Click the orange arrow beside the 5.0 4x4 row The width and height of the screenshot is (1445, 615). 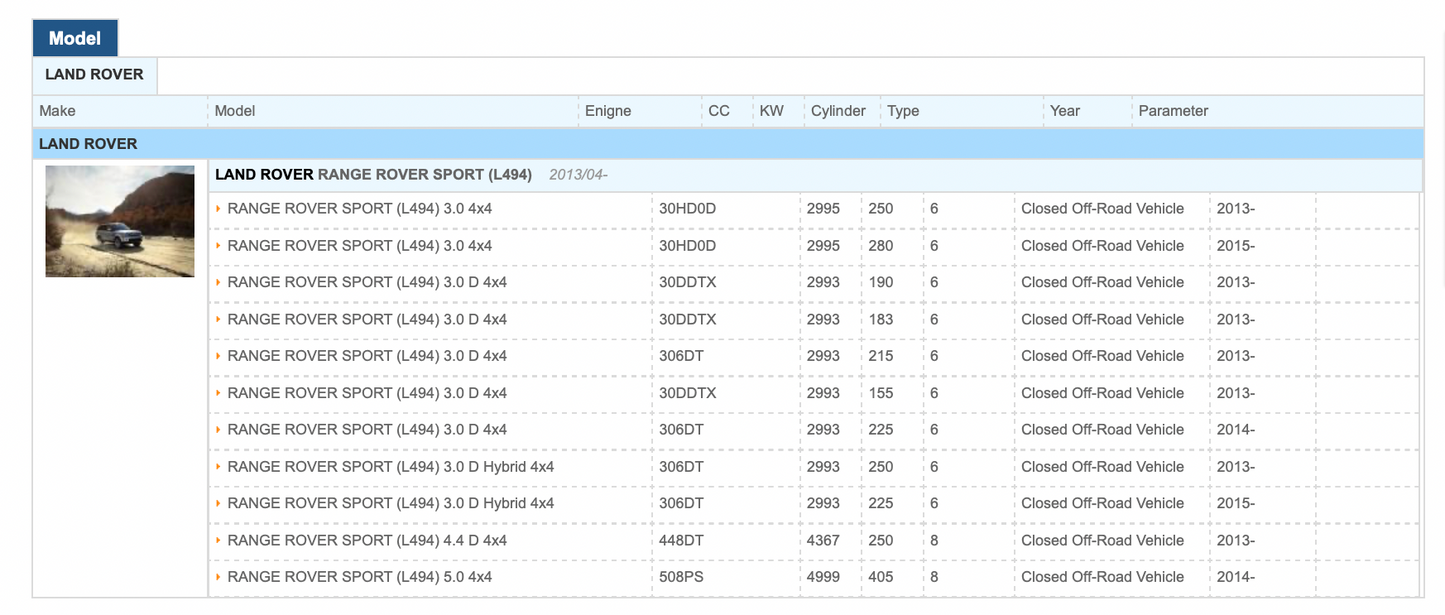[x=218, y=577]
